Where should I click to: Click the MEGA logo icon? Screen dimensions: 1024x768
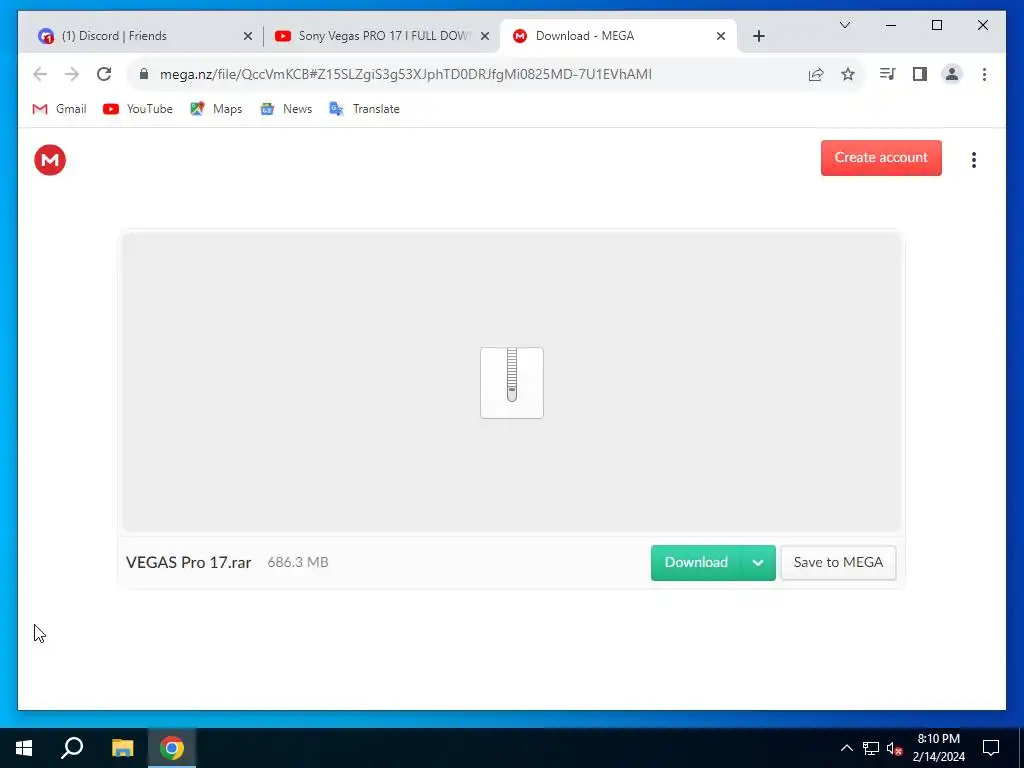[50, 160]
